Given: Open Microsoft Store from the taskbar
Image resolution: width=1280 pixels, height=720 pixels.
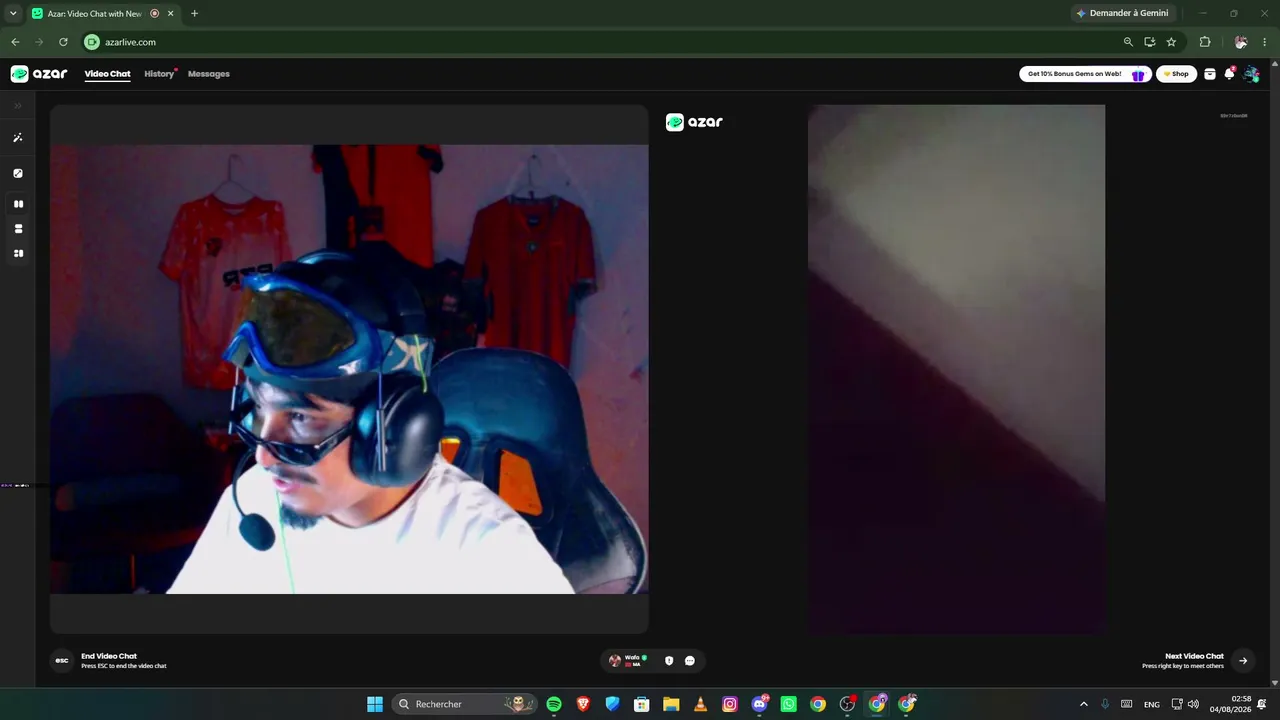Looking at the screenshot, I should pyautogui.click(x=642, y=704).
